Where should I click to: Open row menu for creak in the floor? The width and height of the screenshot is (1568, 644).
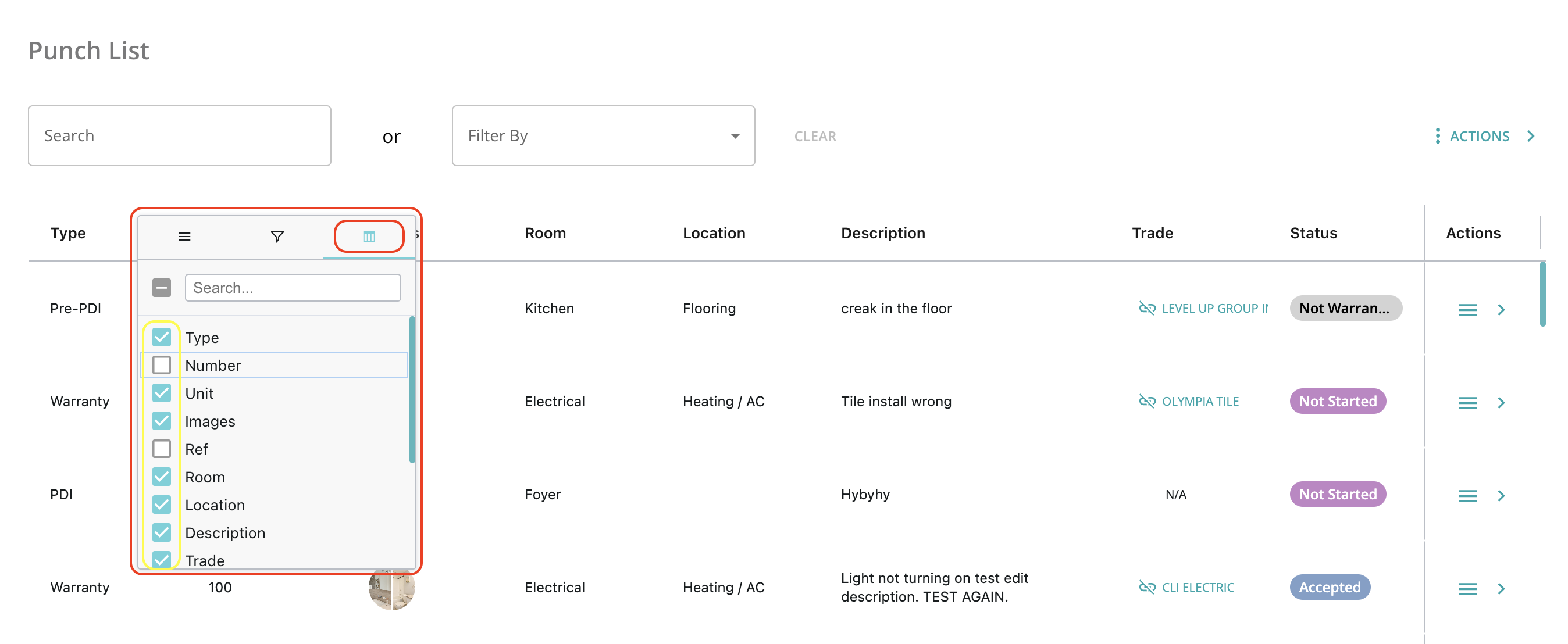coord(1467,310)
